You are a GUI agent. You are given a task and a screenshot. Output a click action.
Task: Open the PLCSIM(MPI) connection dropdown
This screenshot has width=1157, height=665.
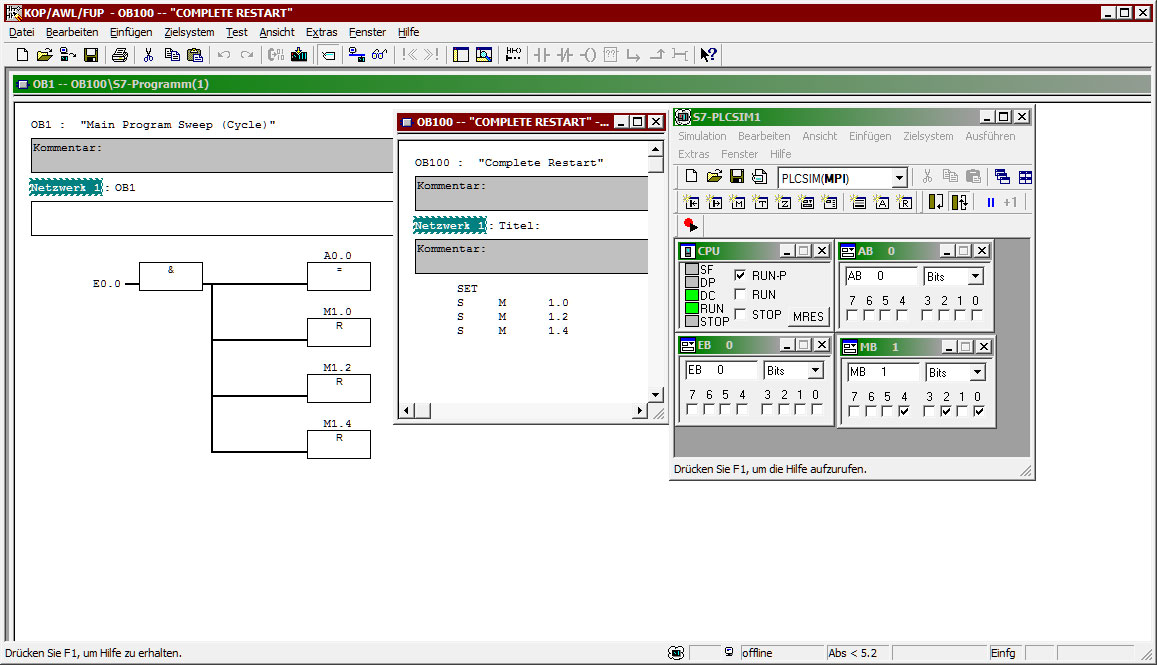[899, 178]
